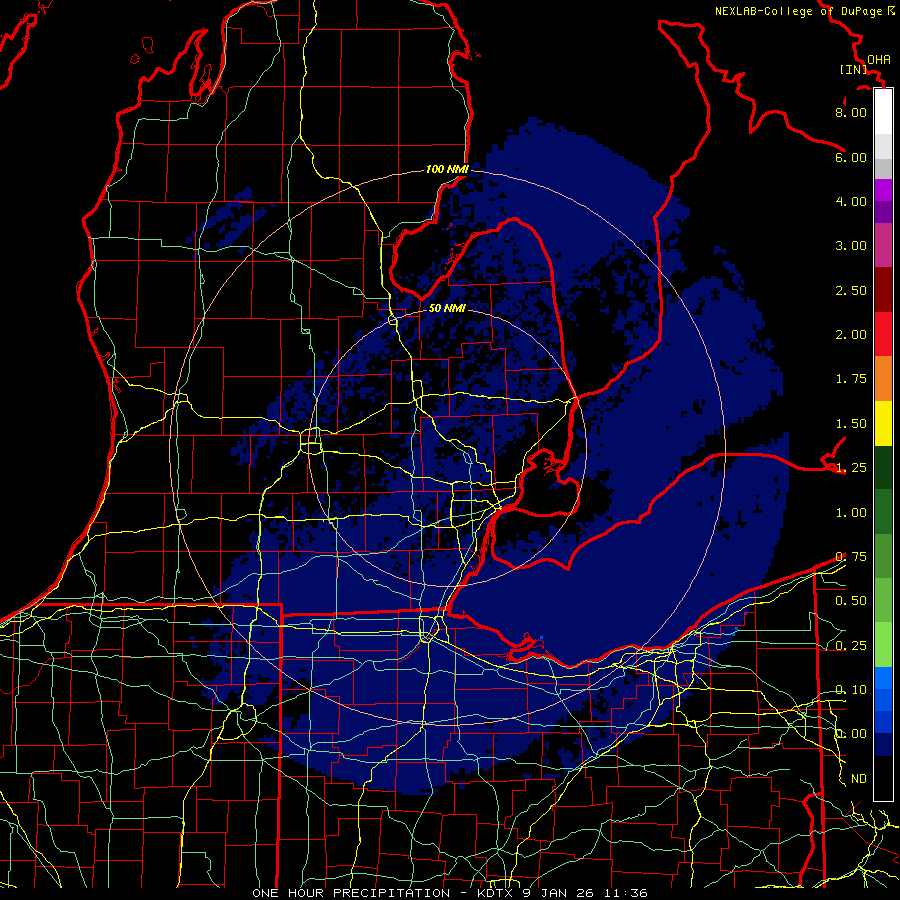The height and width of the screenshot is (900, 900).
Task: Select the lime green 0.25 legend swatch
Action: [x=883, y=645]
